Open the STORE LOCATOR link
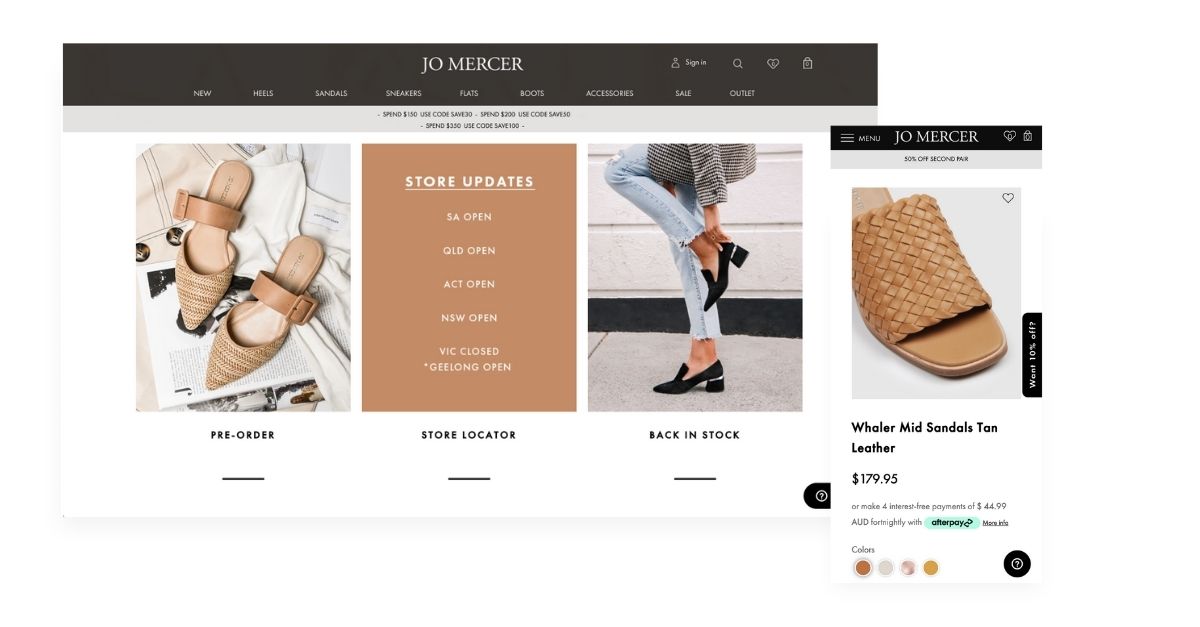 469,435
